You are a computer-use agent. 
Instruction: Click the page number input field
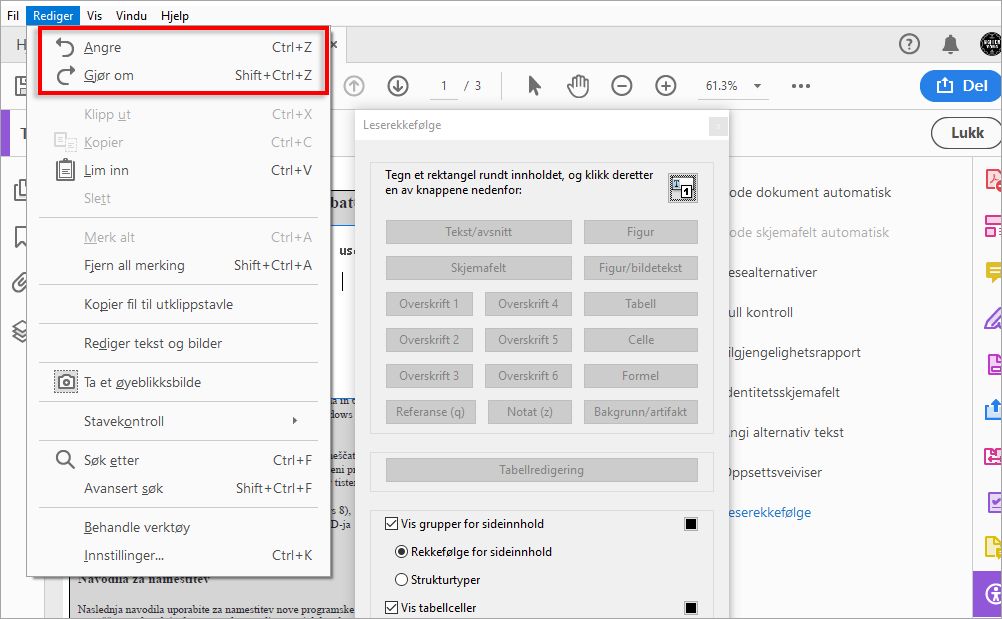tap(443, 86)
